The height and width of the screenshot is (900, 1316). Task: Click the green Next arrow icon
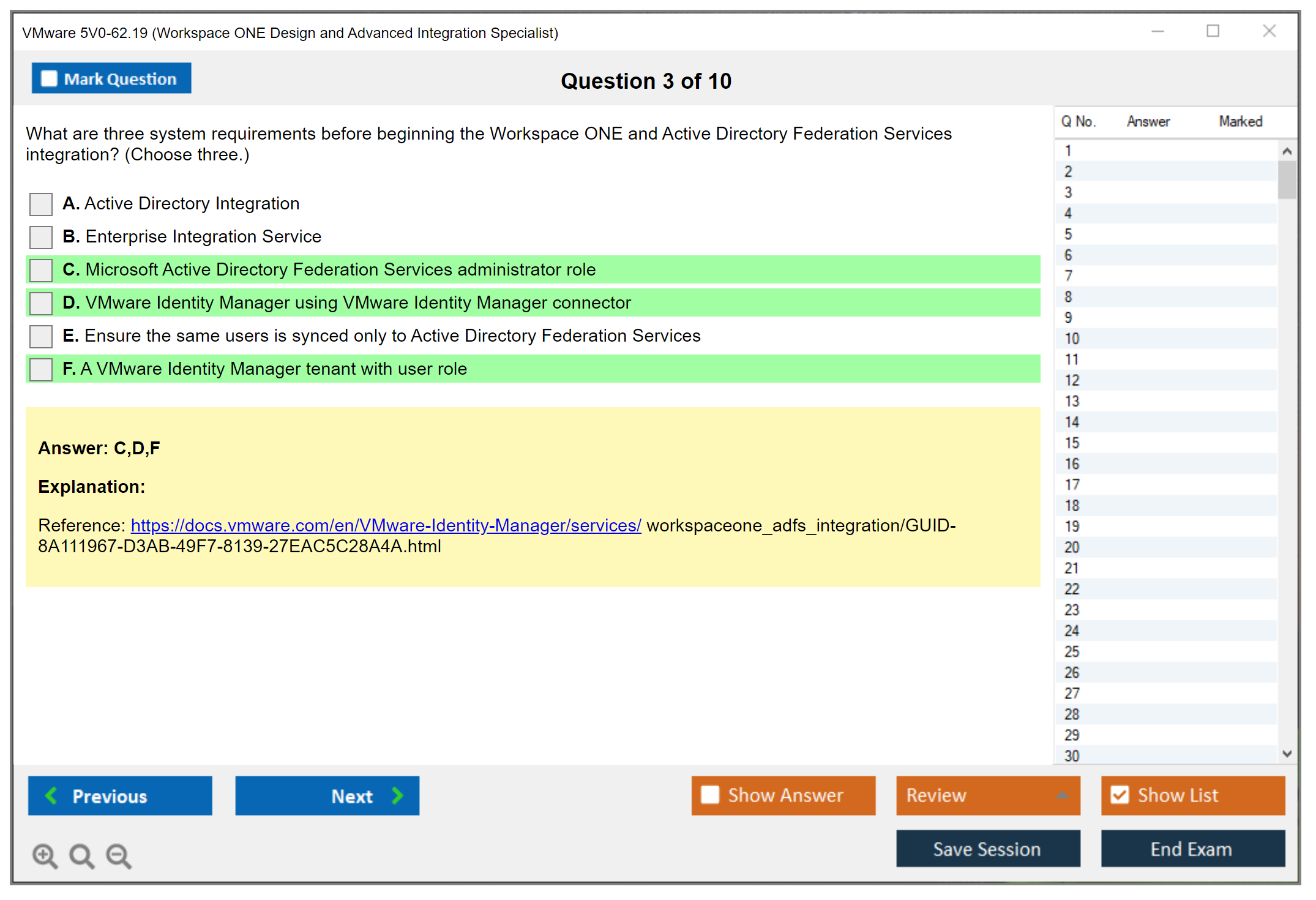click(x=398, y=795)
